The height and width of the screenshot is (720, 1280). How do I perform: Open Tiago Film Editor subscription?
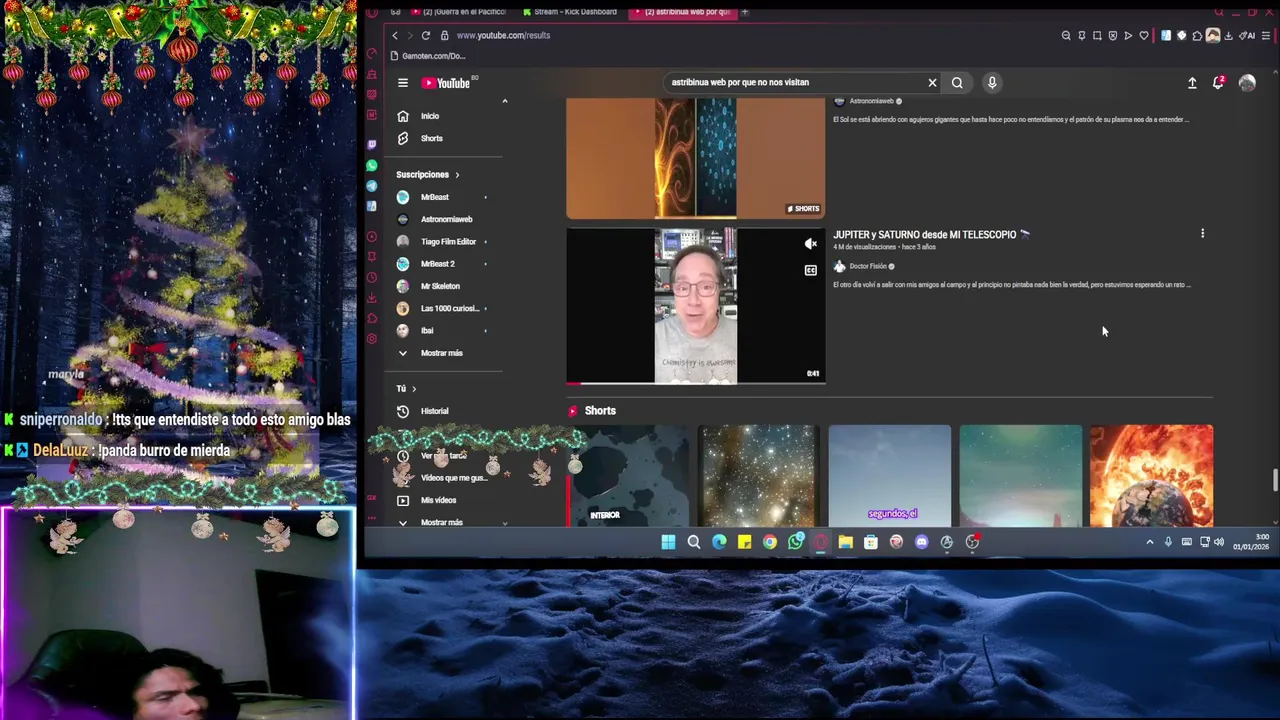click(x=448, y=242)
